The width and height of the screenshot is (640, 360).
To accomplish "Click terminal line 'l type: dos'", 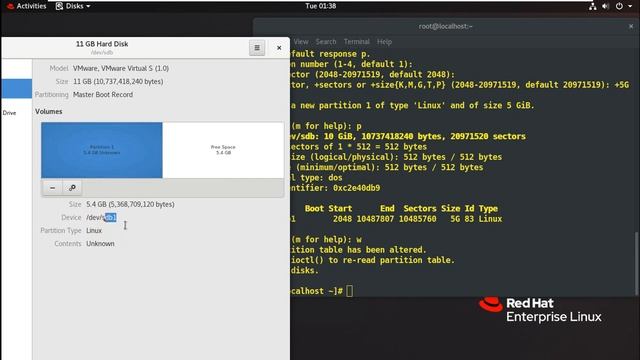I will click(x=316, y=178).
